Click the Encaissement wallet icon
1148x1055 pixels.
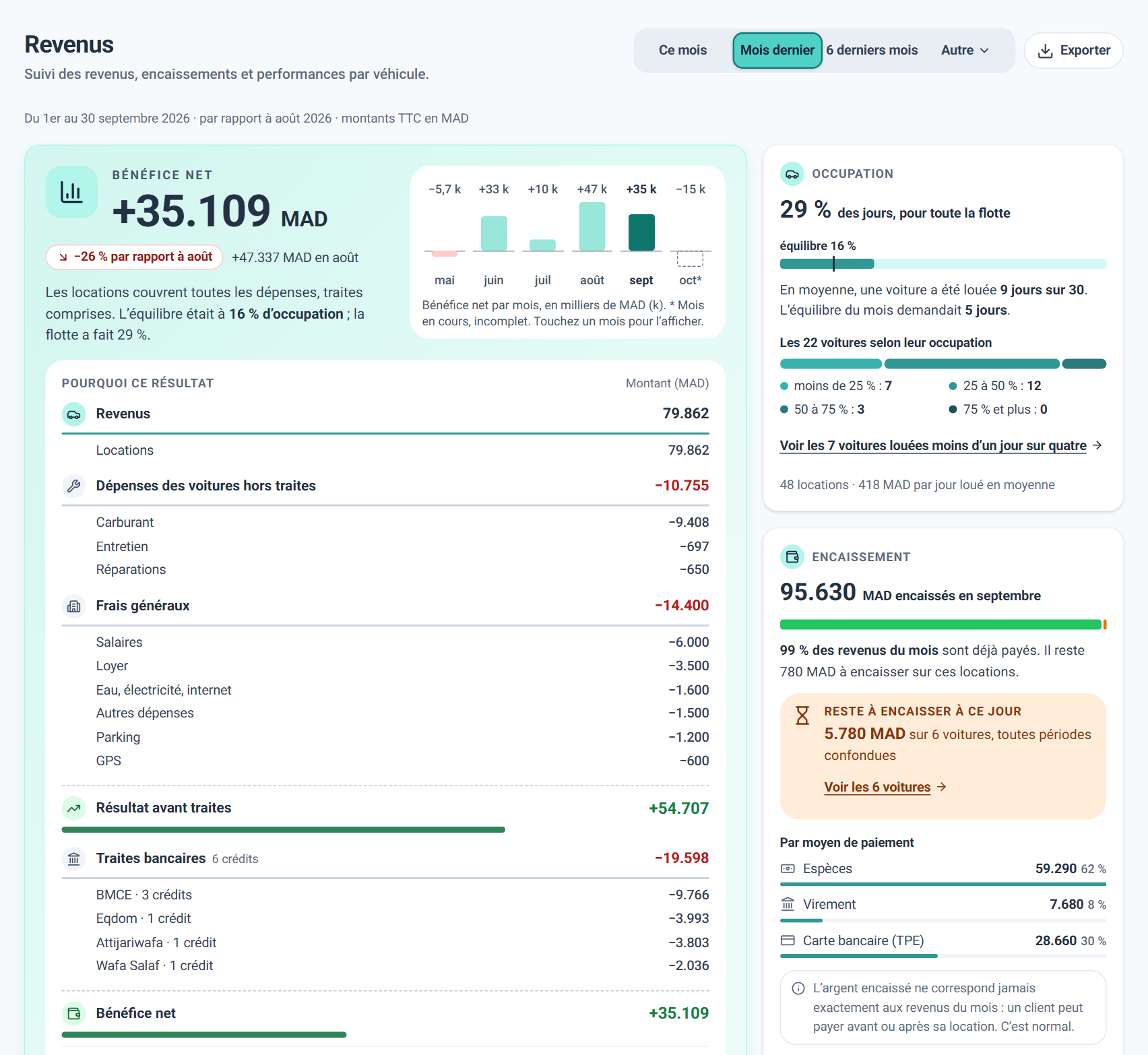[792, 557]
